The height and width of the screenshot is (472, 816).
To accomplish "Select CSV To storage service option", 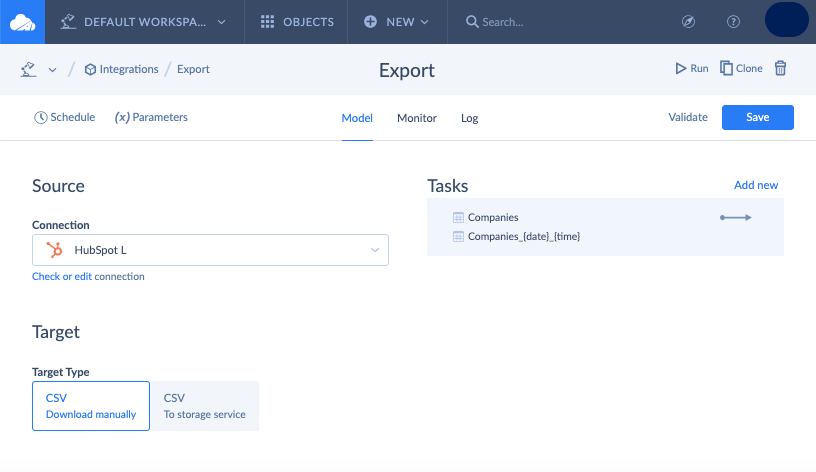I will [205, 406].
